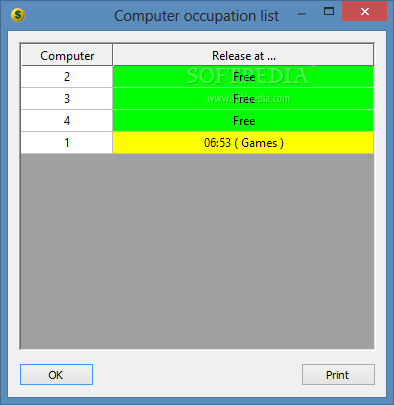
Task: Select the 'Release at ...' column header
Action: click(243, 55)
